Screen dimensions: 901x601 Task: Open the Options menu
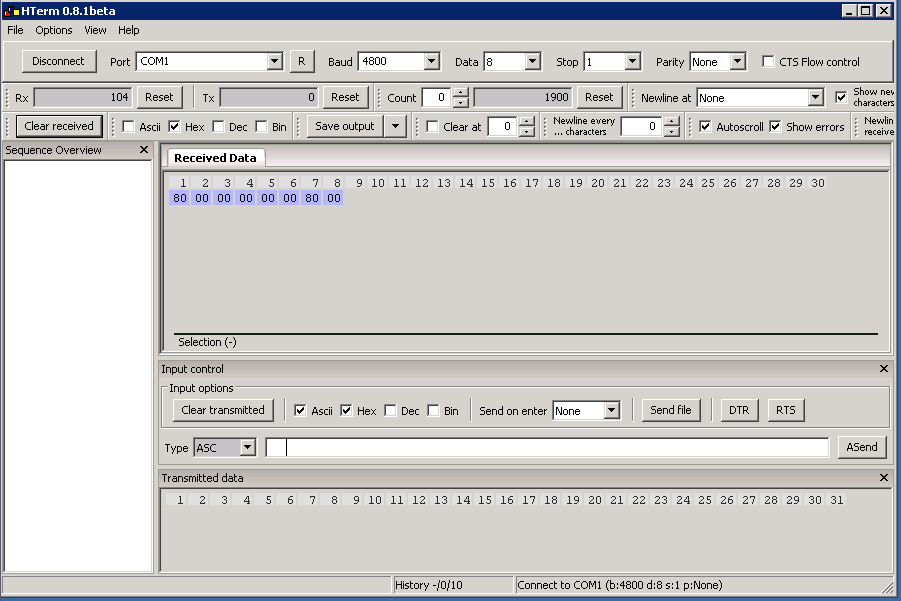pyautogui.click(x=54, y=30)
